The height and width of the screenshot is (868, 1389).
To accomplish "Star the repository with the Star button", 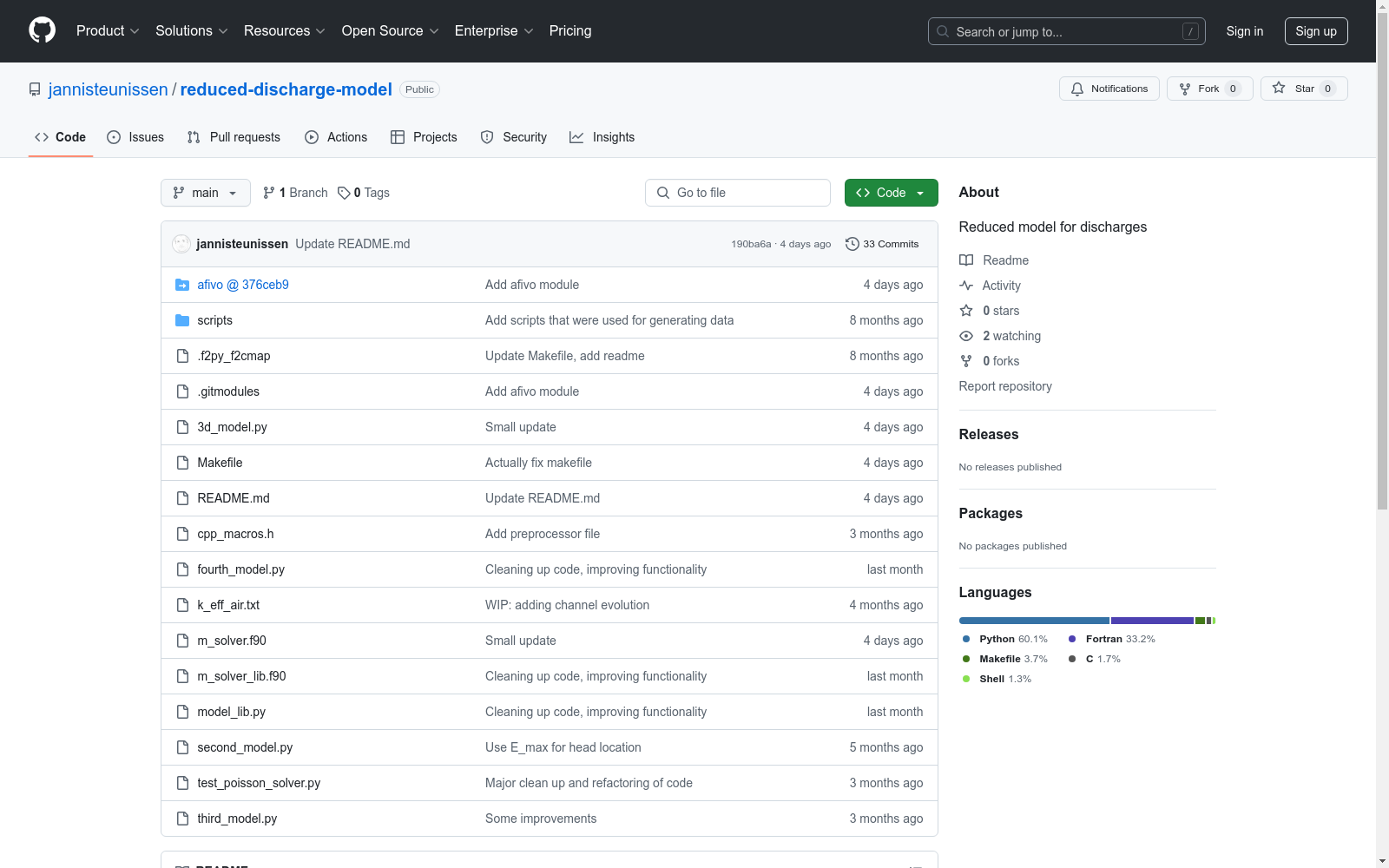I will pos(1303,89).
